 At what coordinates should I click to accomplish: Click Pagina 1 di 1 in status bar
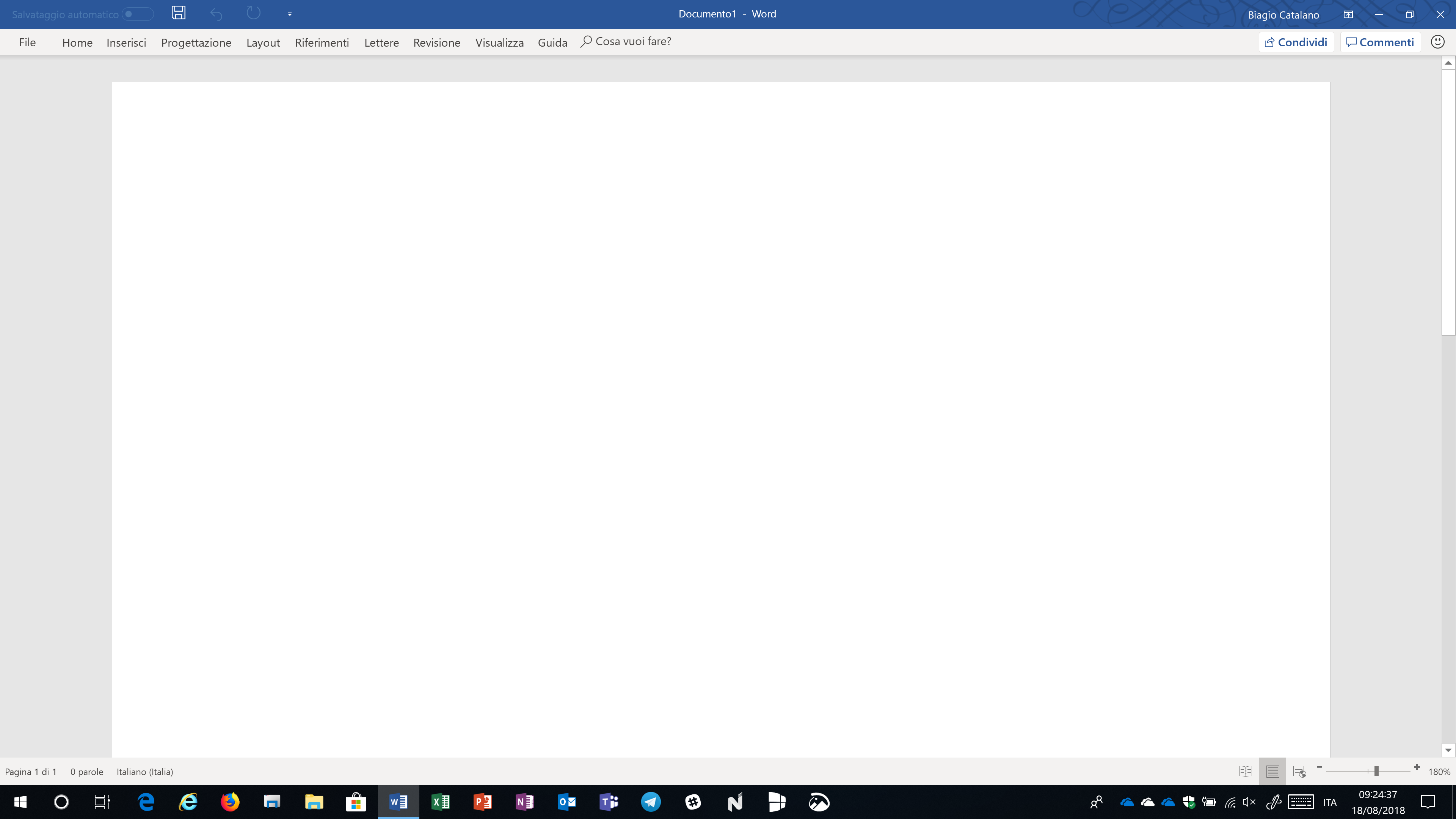click(x=30, y=772)
